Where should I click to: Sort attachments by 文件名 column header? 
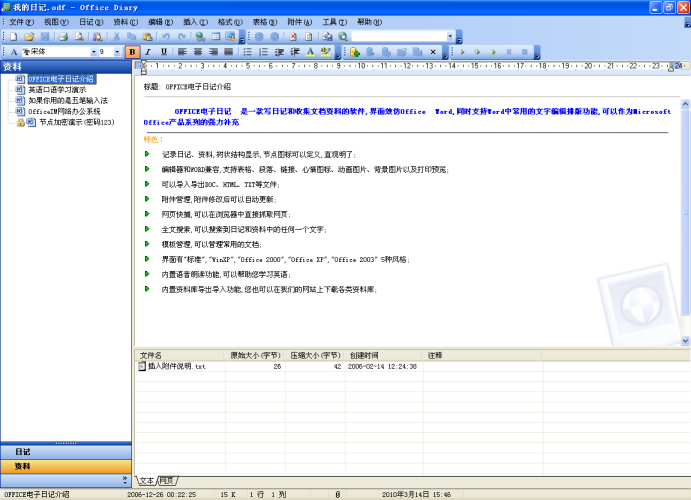tap(179, 355)
